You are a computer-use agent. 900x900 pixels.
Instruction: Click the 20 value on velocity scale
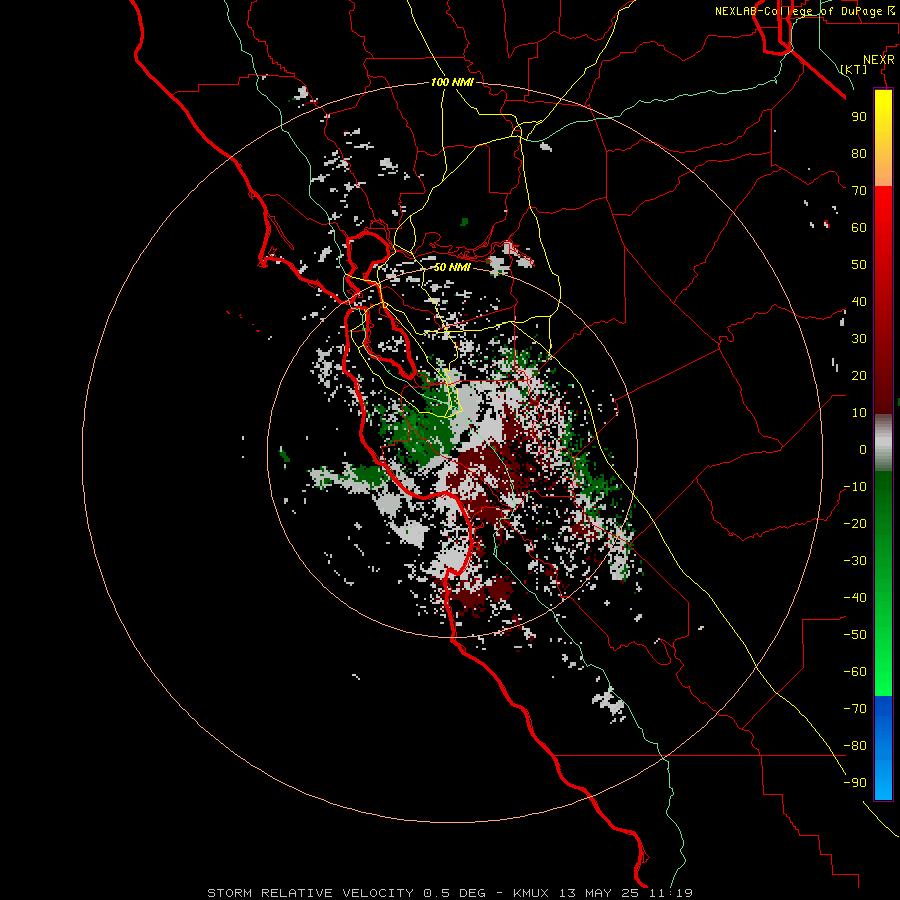[x=859, y=375]
